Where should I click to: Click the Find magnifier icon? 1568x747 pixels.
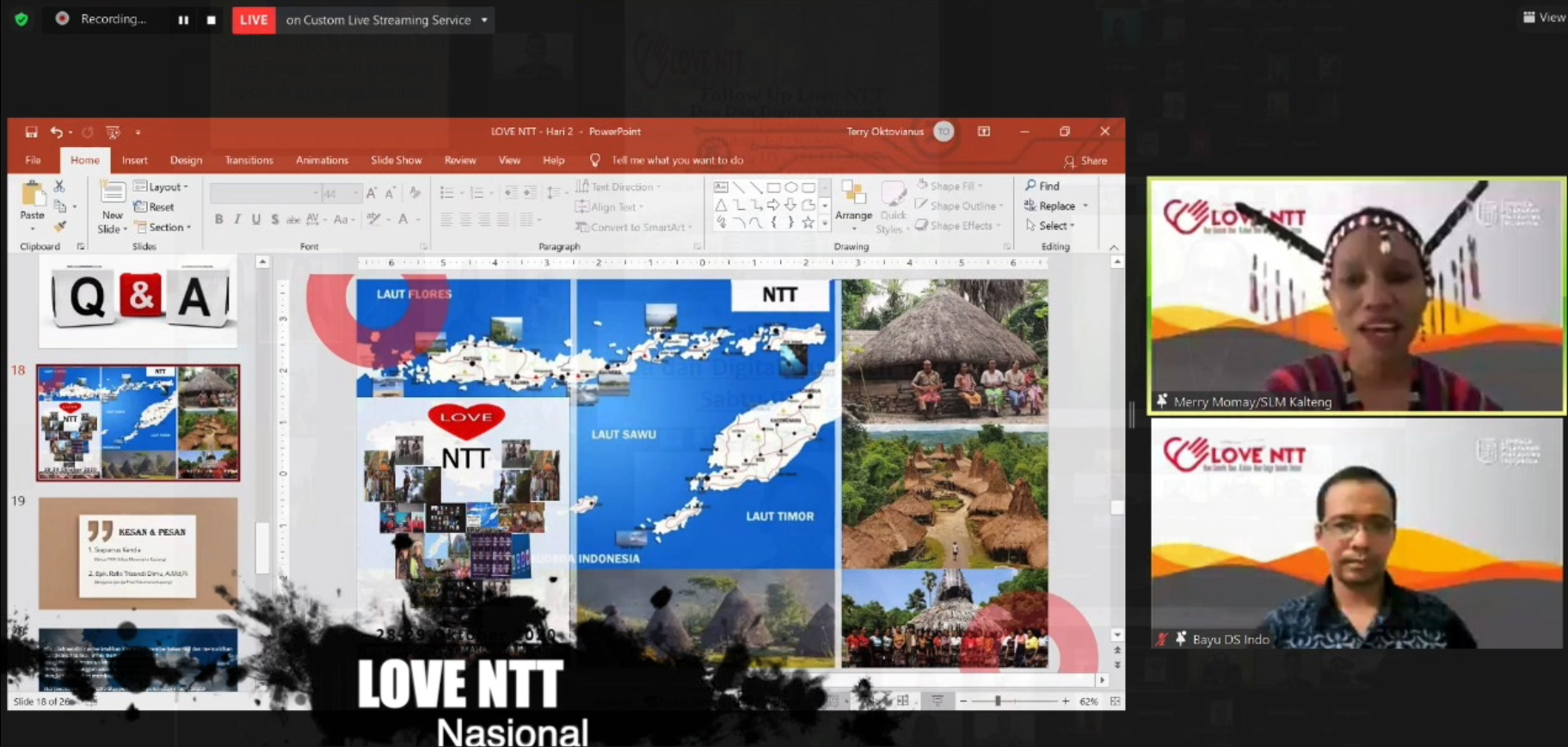click(1030, 186)
